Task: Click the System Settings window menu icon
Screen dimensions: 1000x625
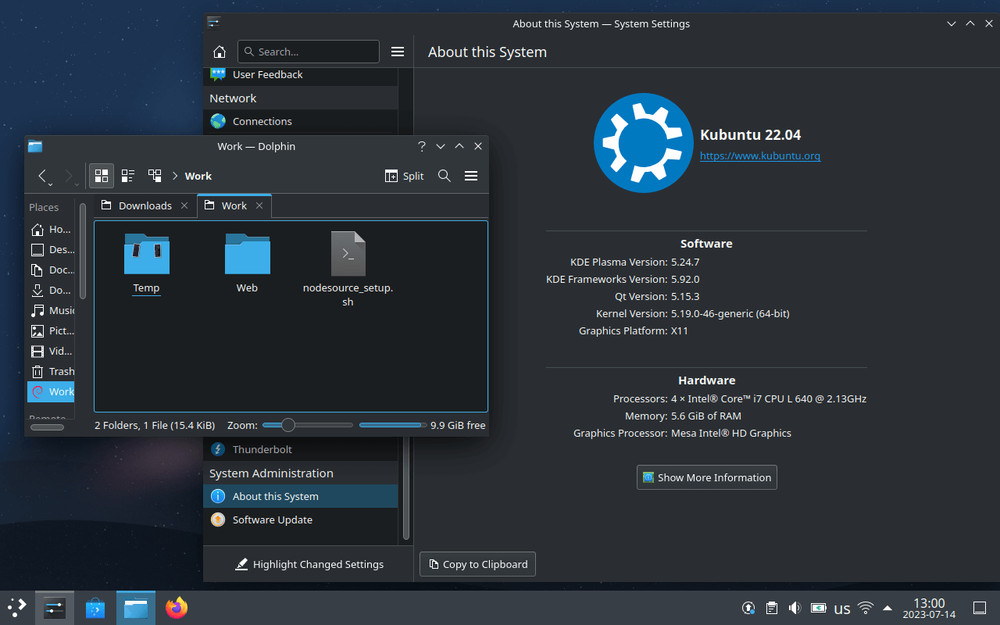Action: tap(214, 23)
